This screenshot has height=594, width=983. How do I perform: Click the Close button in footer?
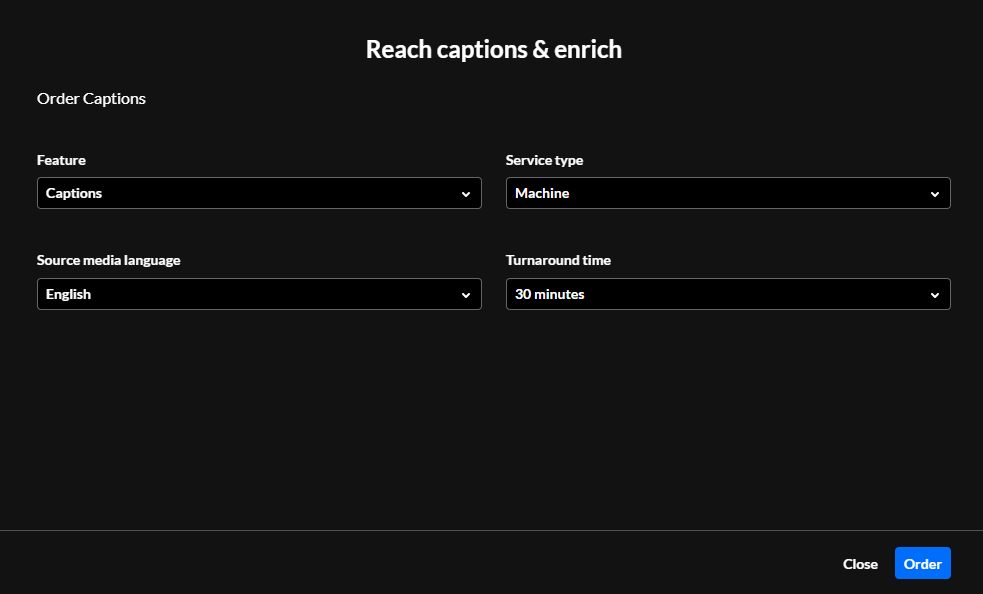coord(860,564)
